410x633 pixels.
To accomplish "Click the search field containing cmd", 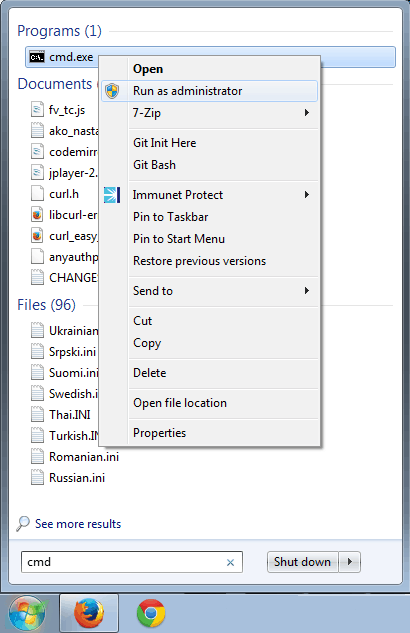I will (132, 562).
